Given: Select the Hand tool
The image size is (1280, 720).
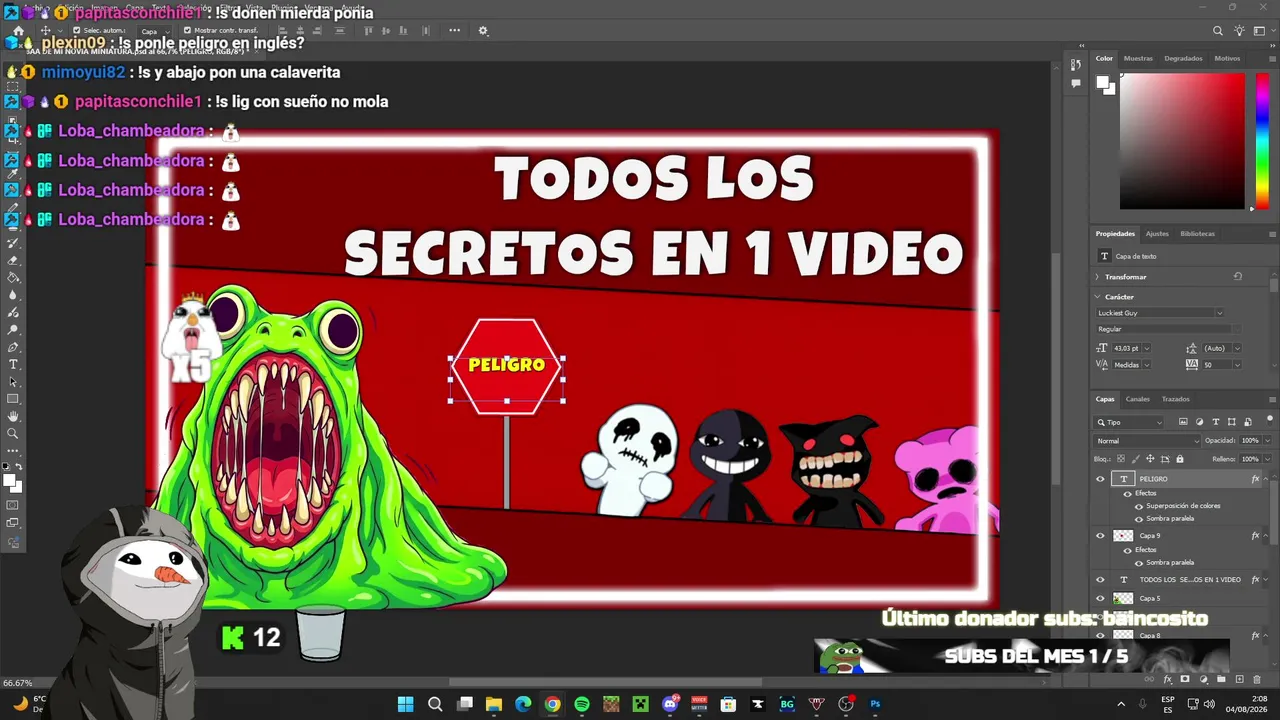Looking at the screenshot, I should coord(13,416).
